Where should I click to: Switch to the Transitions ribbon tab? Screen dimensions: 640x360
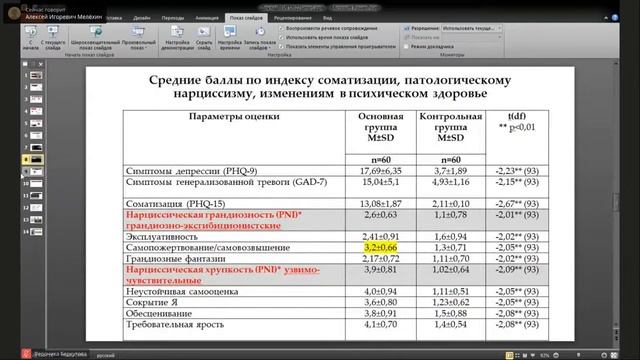pyautogui.click(x=173, y=18)
